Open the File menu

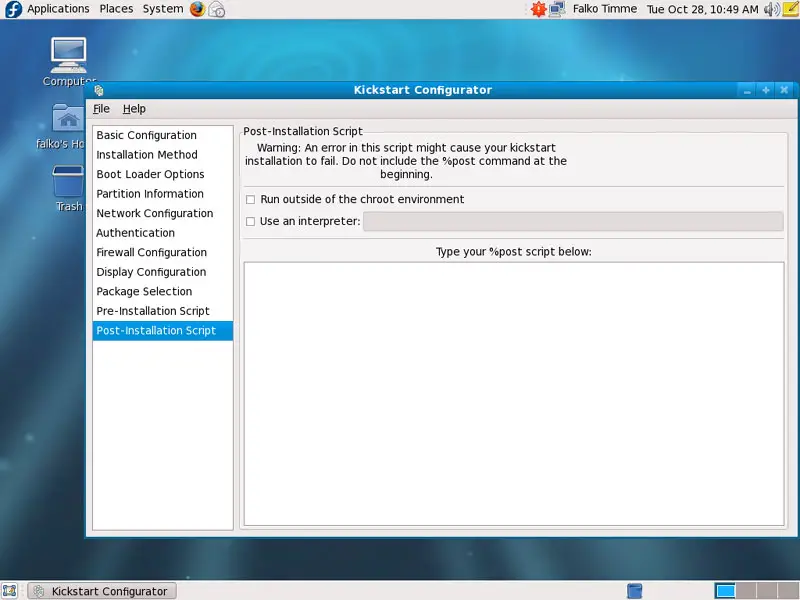point(101,109)
